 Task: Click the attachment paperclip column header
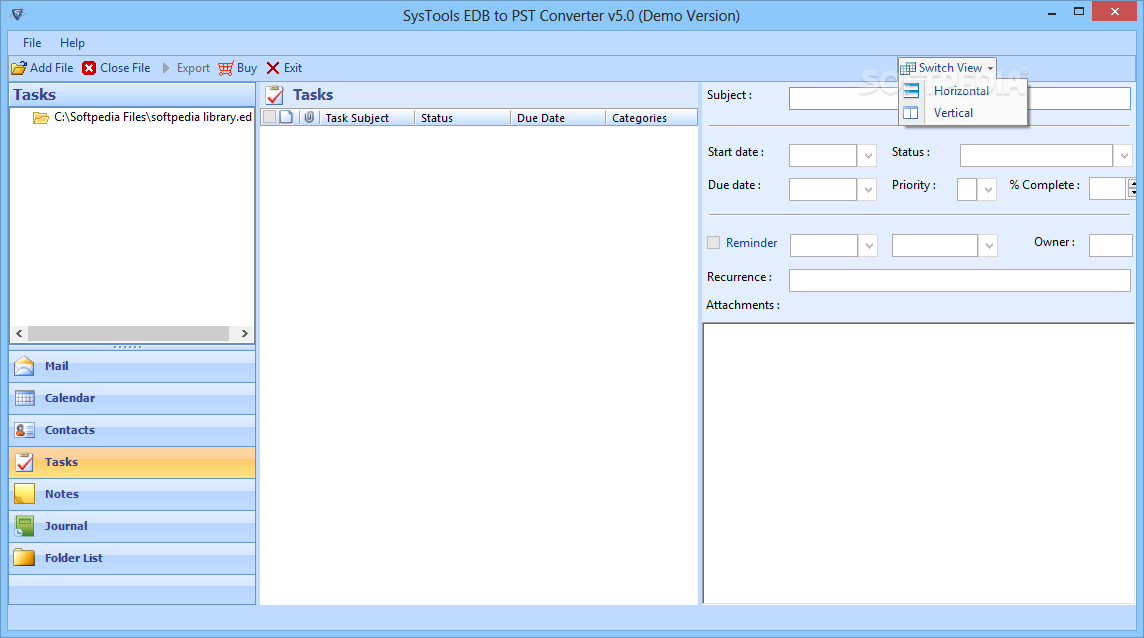(309, 118)
